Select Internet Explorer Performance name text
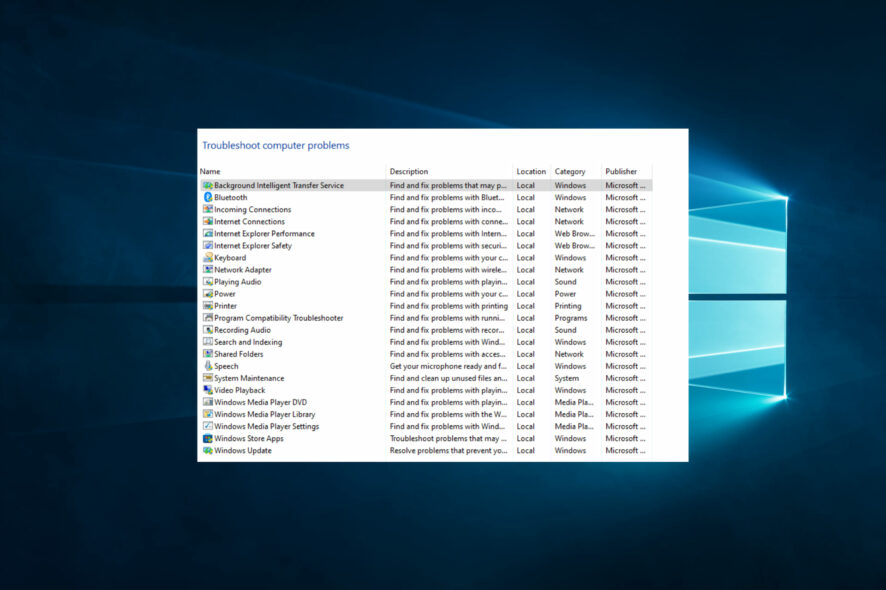Screen dimensions: 886x590 pyautogui.click(x=264, y=233)
